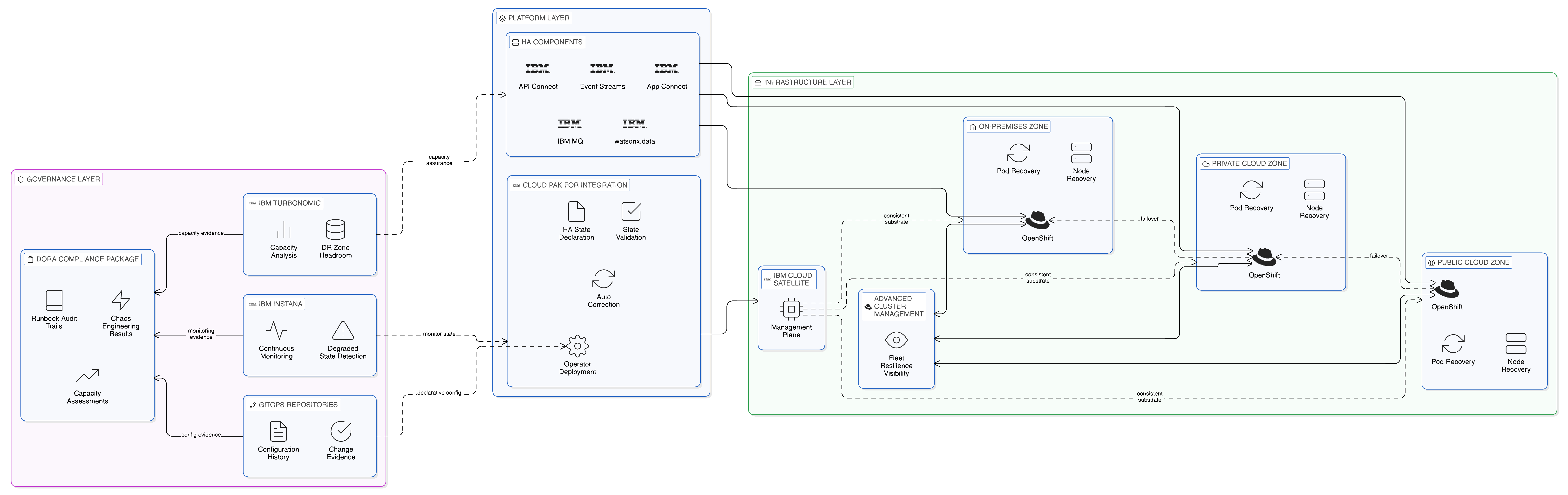Select the Auto Correction refresh icon
This screenshot has width=1568, height=495.
(x=603, y=279)
